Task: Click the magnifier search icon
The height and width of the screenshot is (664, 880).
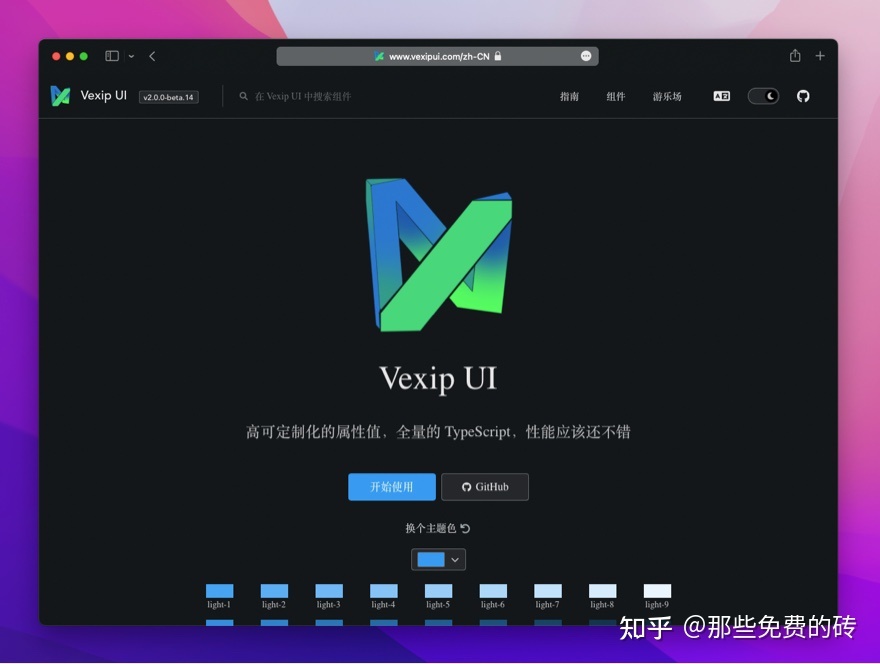Action: click(x=244, y=97)
